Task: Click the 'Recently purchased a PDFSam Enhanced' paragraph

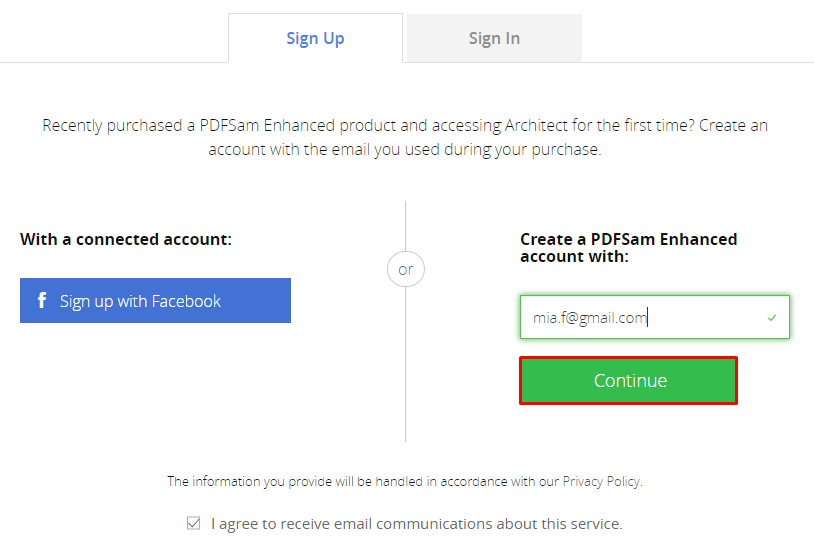Action: coord(405,137)
